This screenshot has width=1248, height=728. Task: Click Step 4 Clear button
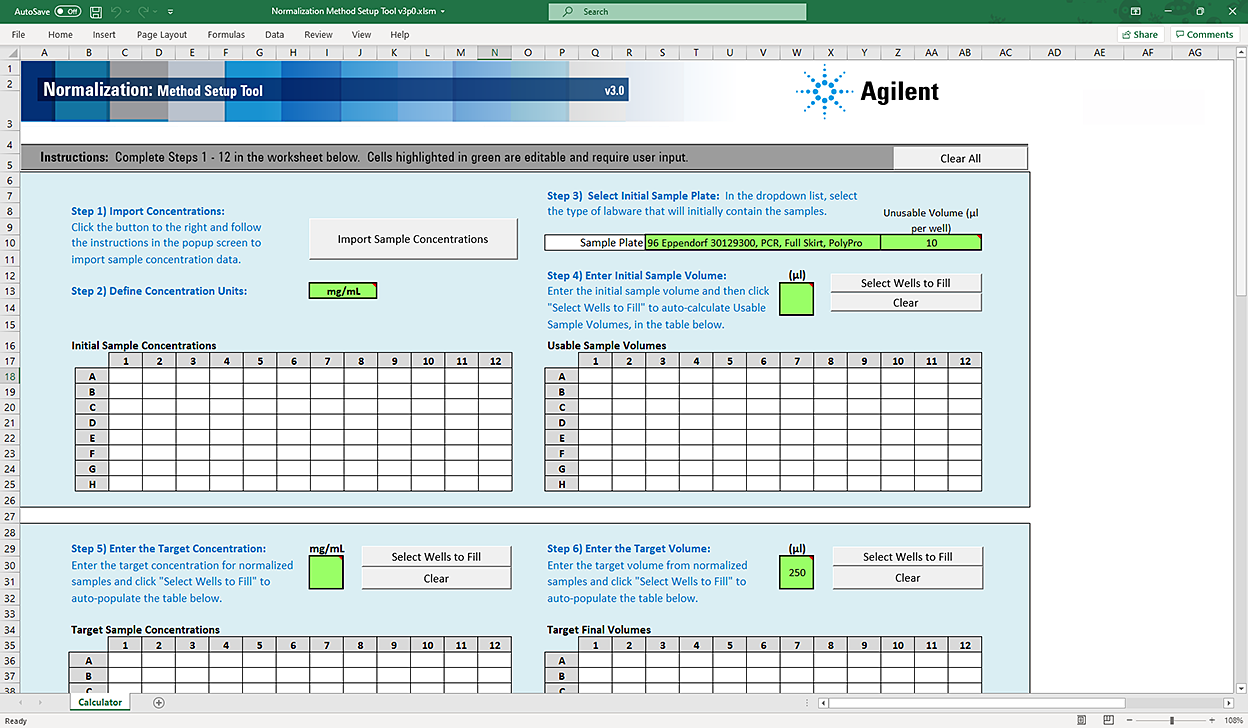(906, 302)
